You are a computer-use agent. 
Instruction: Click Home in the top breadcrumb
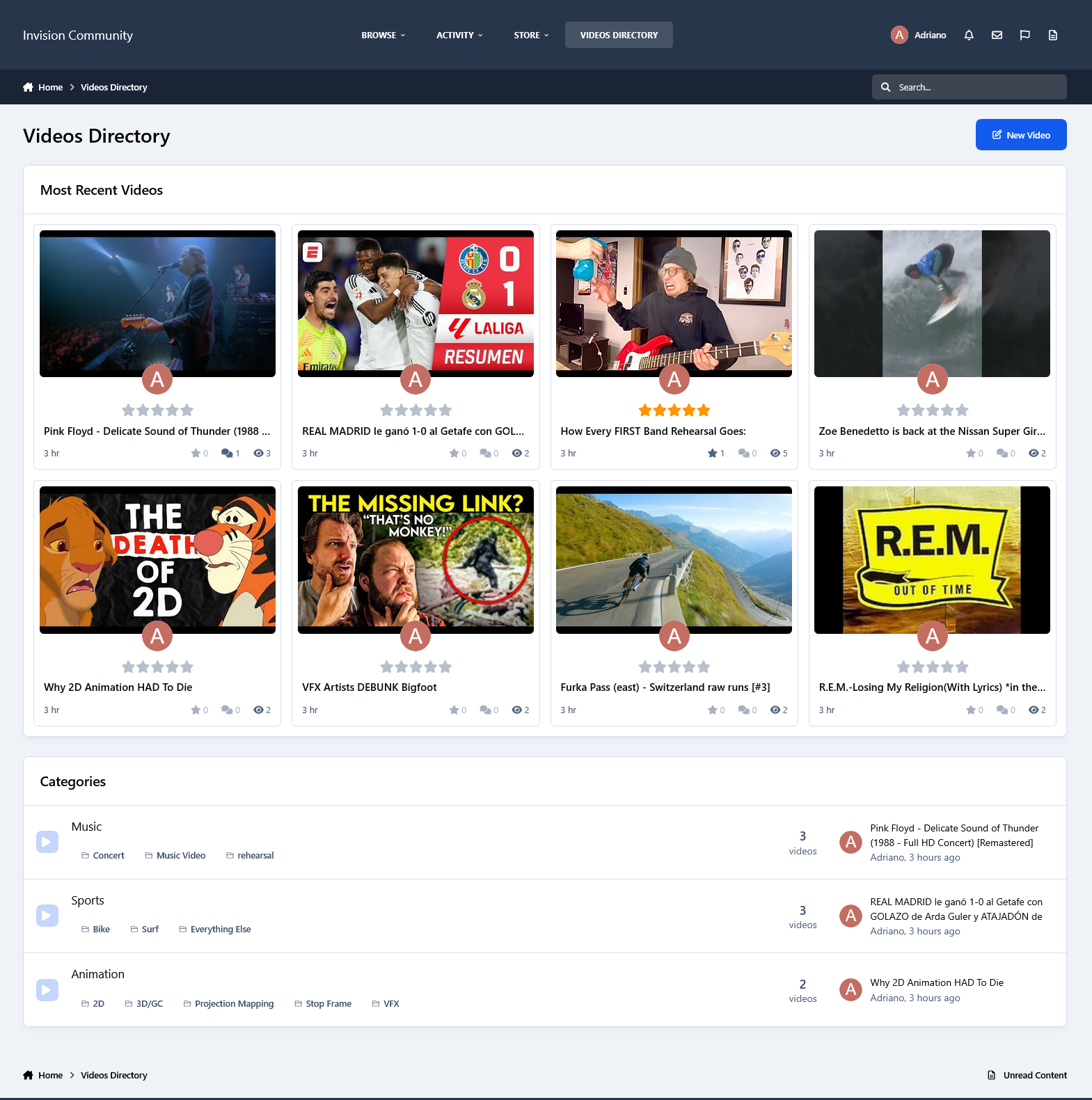50,87
